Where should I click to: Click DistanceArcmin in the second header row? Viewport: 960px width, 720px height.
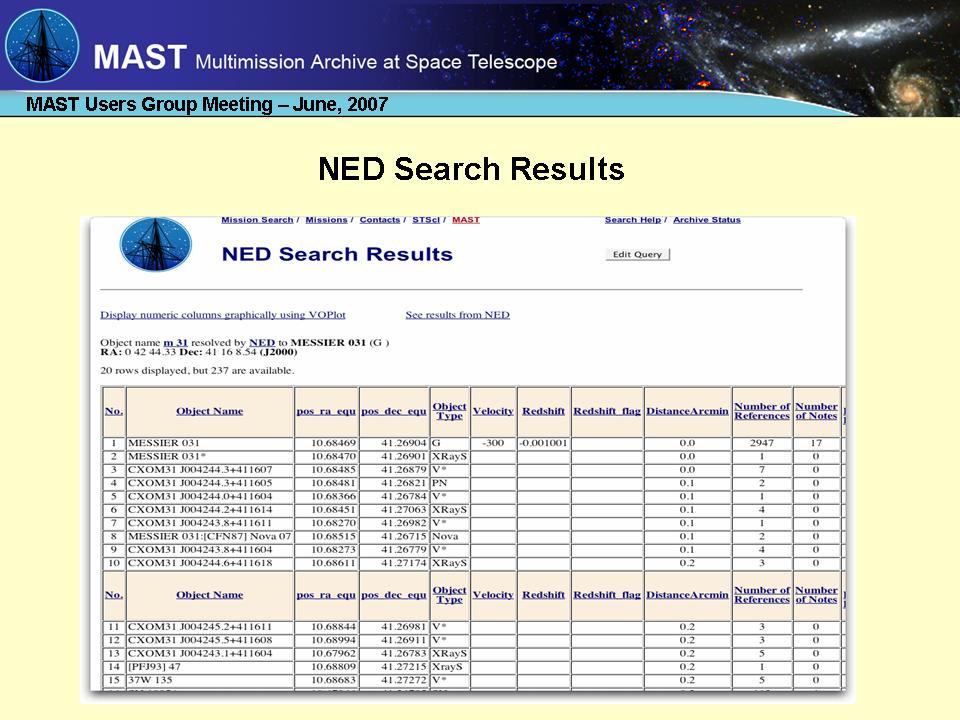tap(687, 594)
